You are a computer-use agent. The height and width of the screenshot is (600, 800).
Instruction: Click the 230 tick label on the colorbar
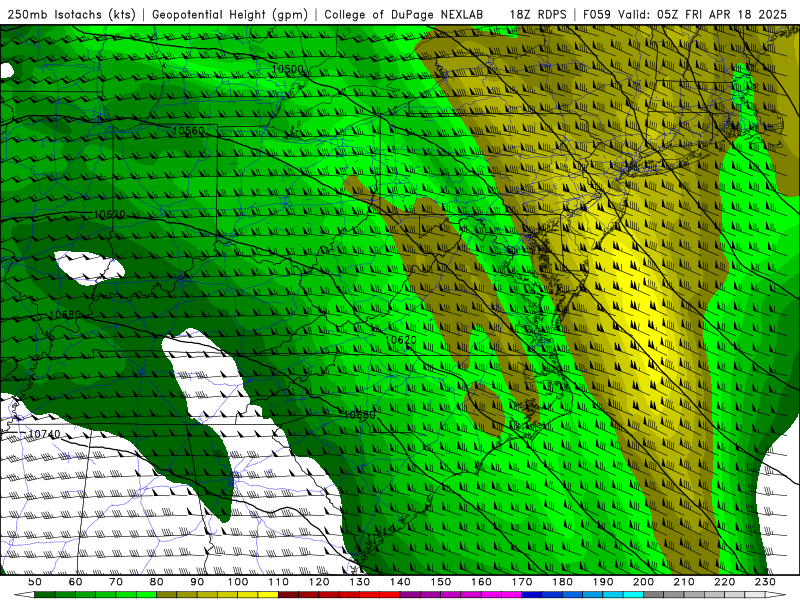click(765, 582)
